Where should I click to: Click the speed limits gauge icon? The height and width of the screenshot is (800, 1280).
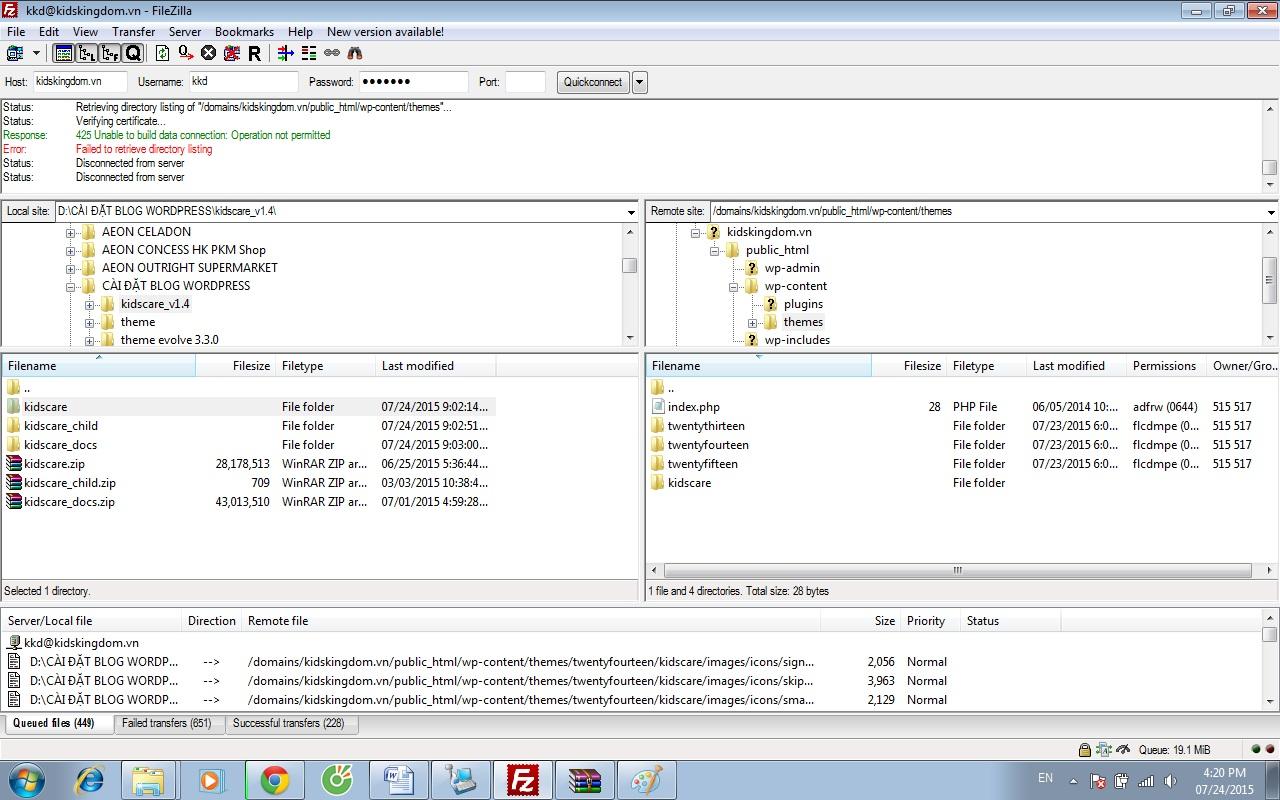tap(1123, 749)
